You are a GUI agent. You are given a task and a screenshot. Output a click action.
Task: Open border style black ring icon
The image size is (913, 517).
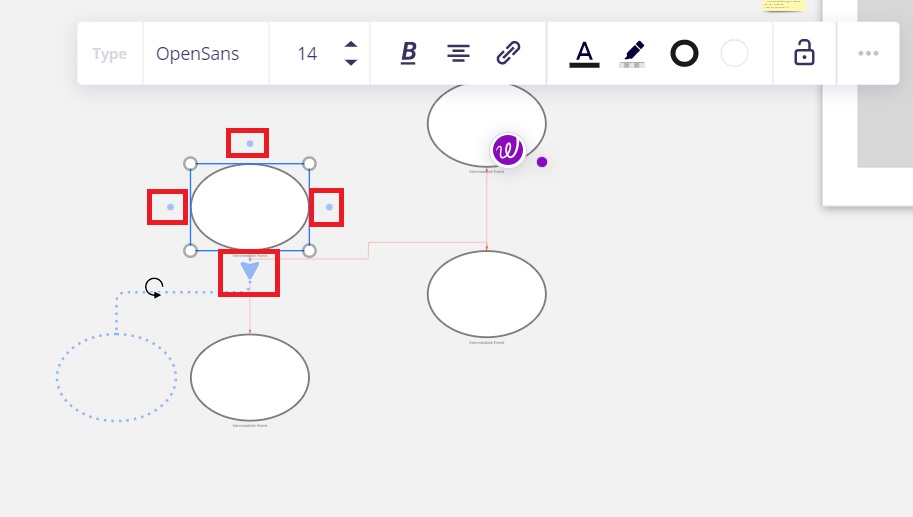coord(684,54)
